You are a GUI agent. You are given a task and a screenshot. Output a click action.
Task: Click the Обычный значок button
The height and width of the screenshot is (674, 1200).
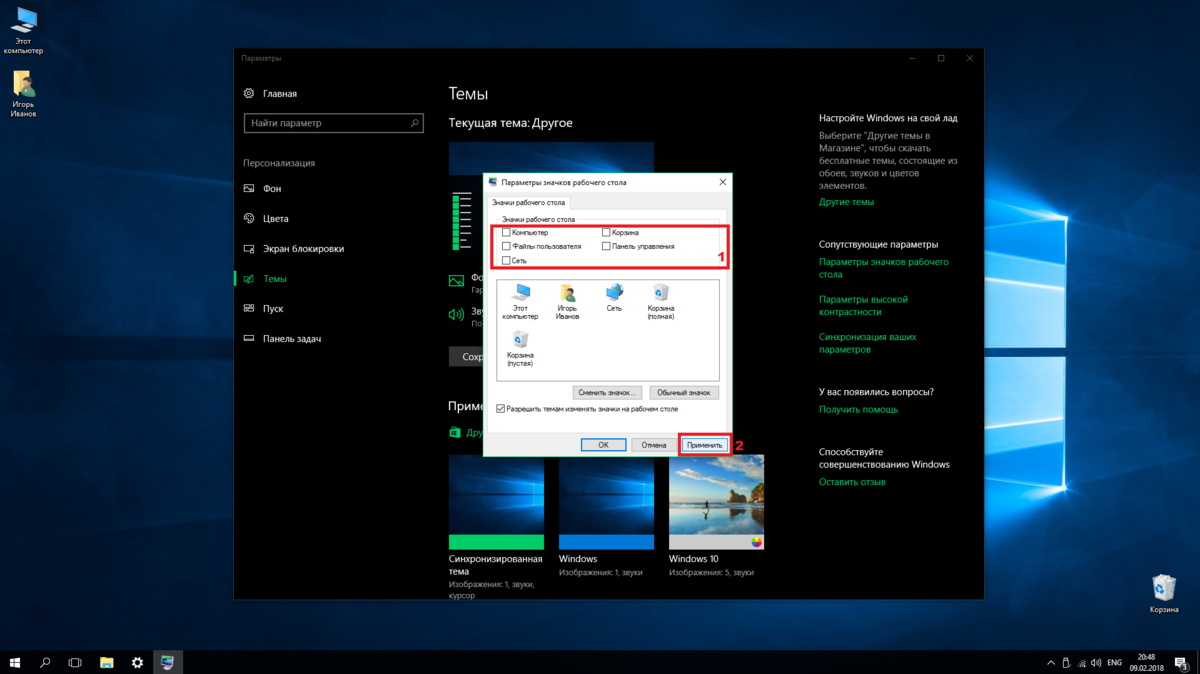click(684, 393)
